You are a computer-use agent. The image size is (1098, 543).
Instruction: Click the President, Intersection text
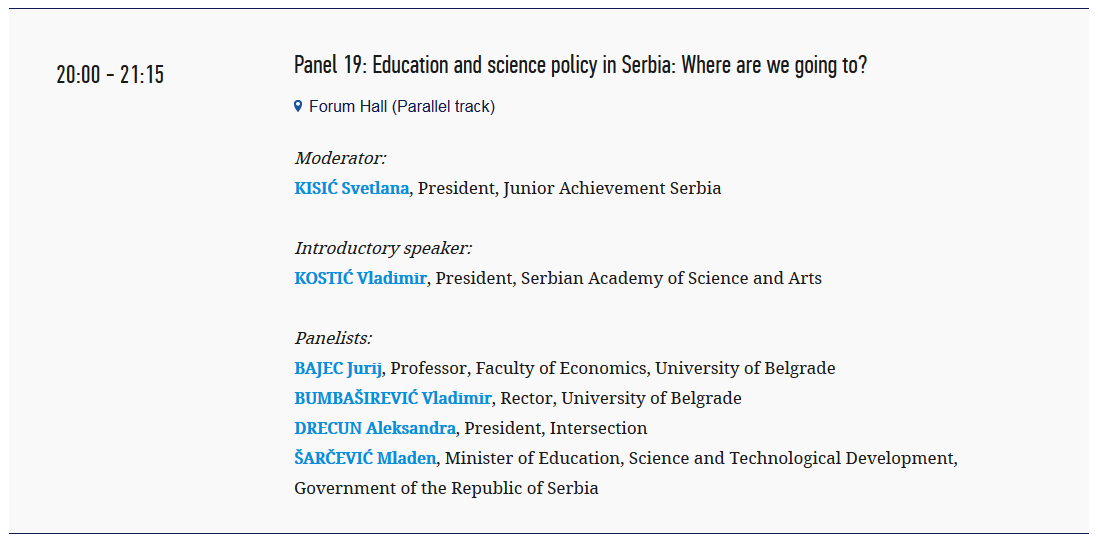(556, 428)
